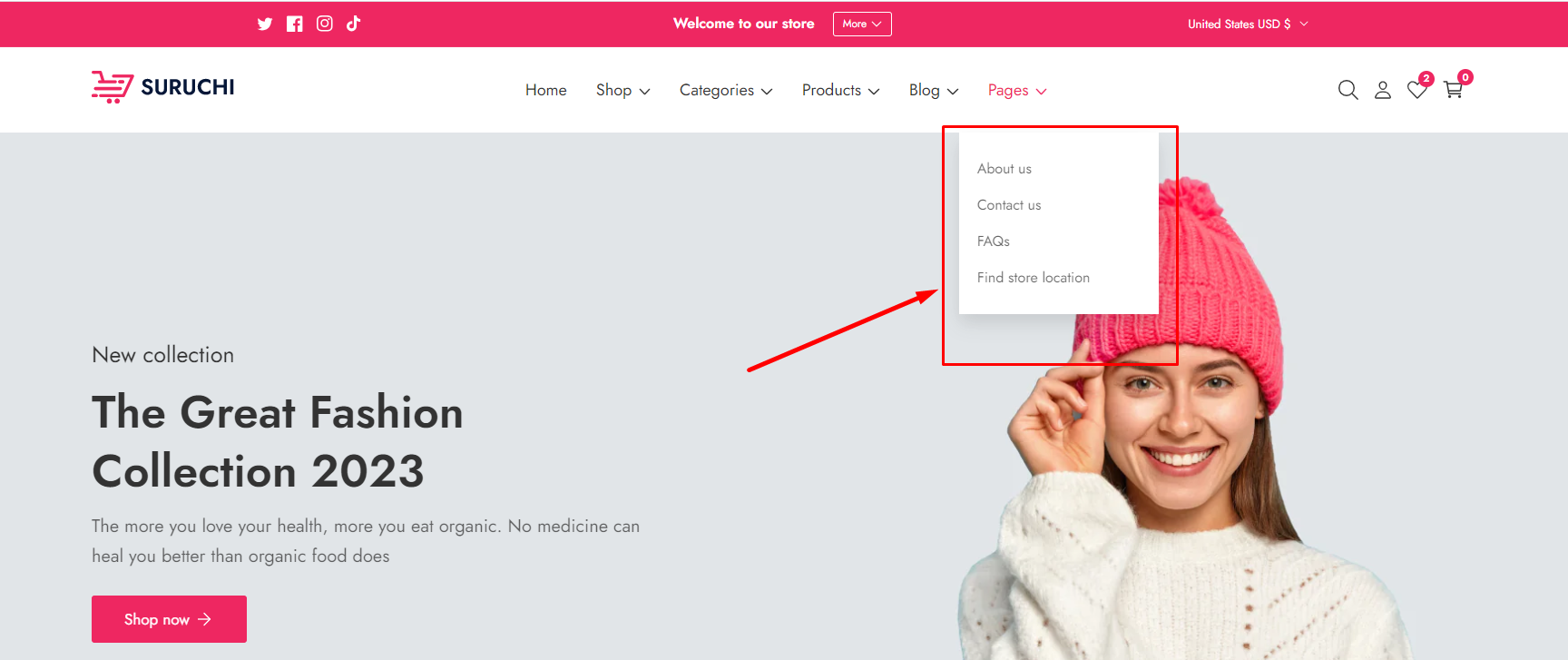This screenshot has width=1568, height=660.
Task: Expand the More announcement dropdown
Action: click(x=862, y=24)
